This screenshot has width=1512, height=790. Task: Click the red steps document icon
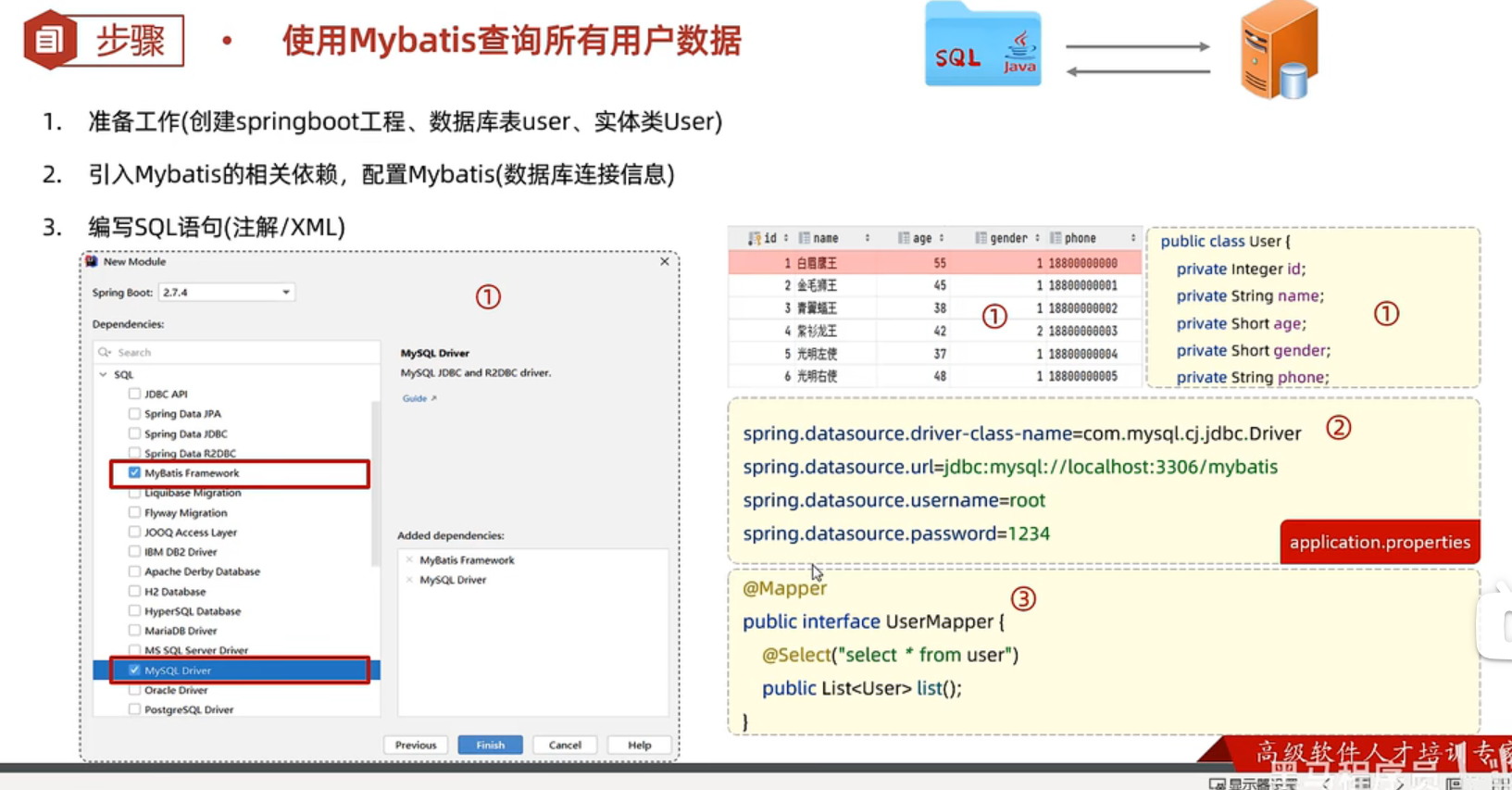tap(49, 40)
